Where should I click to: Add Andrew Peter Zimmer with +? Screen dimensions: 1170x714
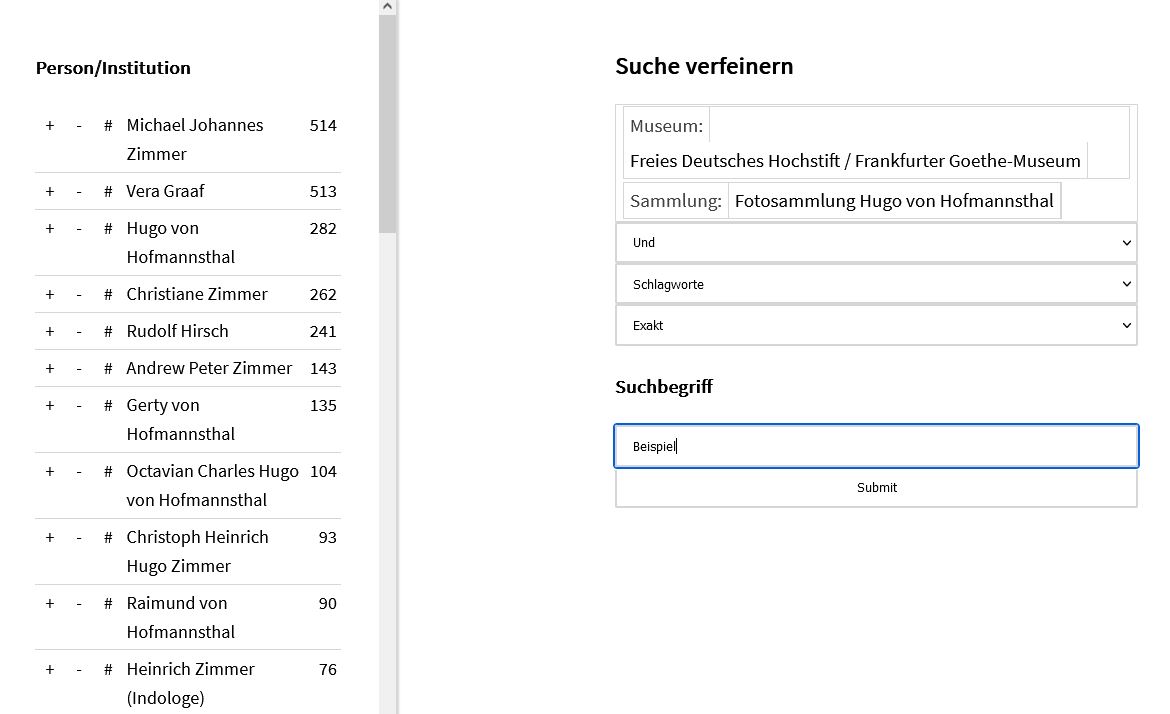tap(50, 369)
